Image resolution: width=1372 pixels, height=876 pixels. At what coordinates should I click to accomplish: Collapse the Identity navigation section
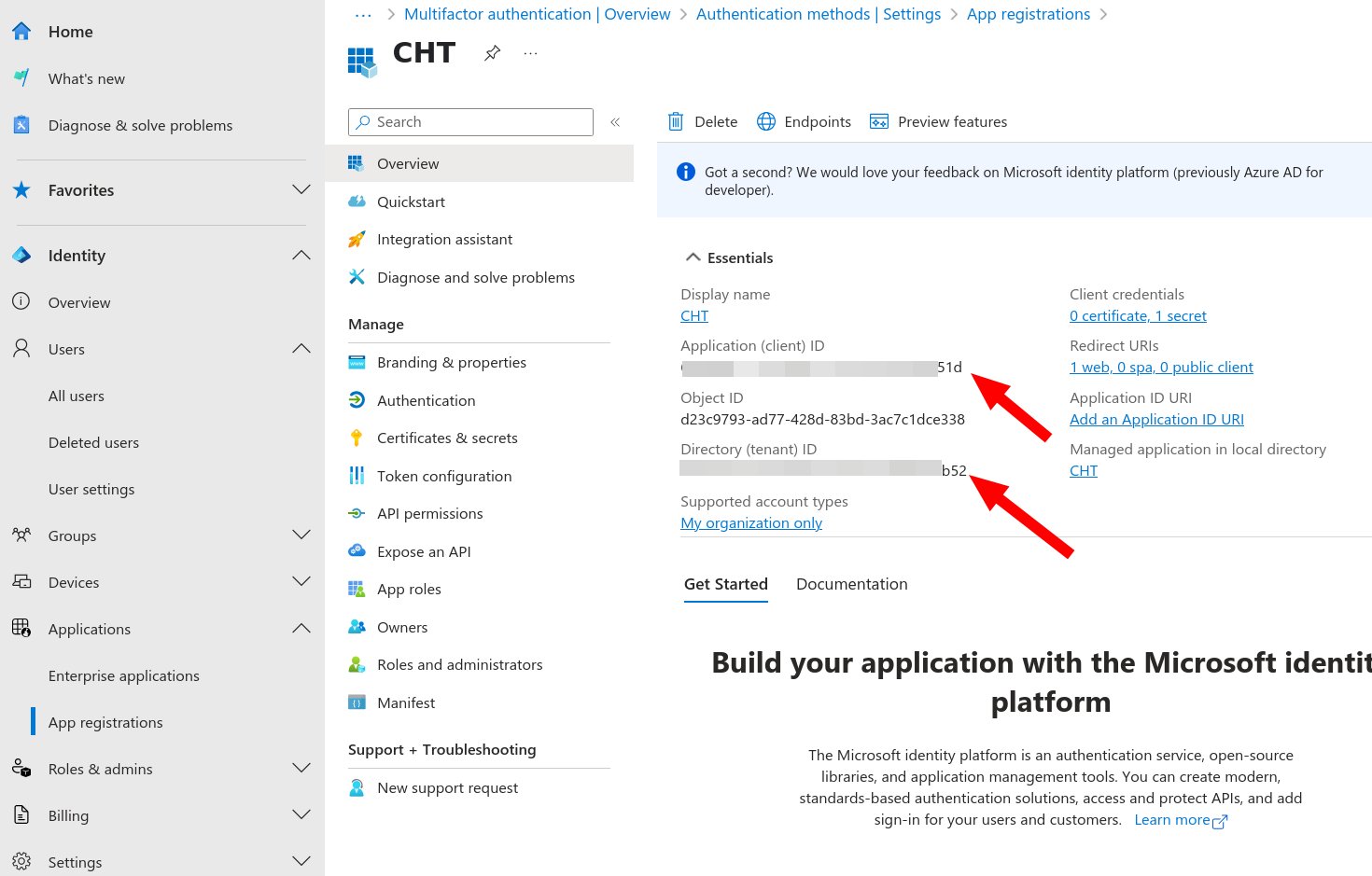[301, 255]
